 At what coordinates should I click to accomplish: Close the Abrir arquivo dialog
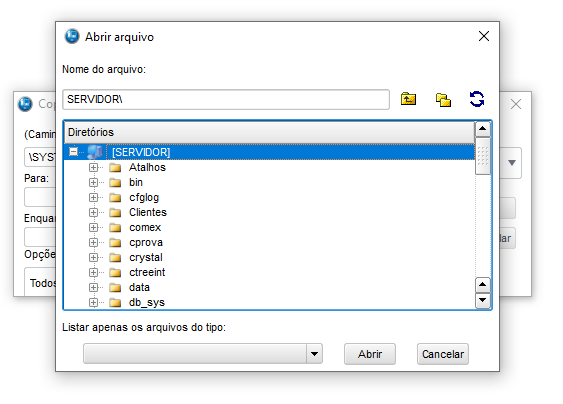pos(484,36)
